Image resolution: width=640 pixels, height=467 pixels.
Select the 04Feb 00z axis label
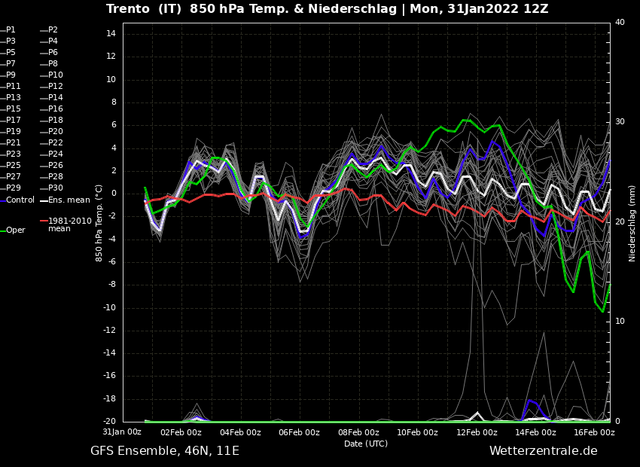point(241,433)
